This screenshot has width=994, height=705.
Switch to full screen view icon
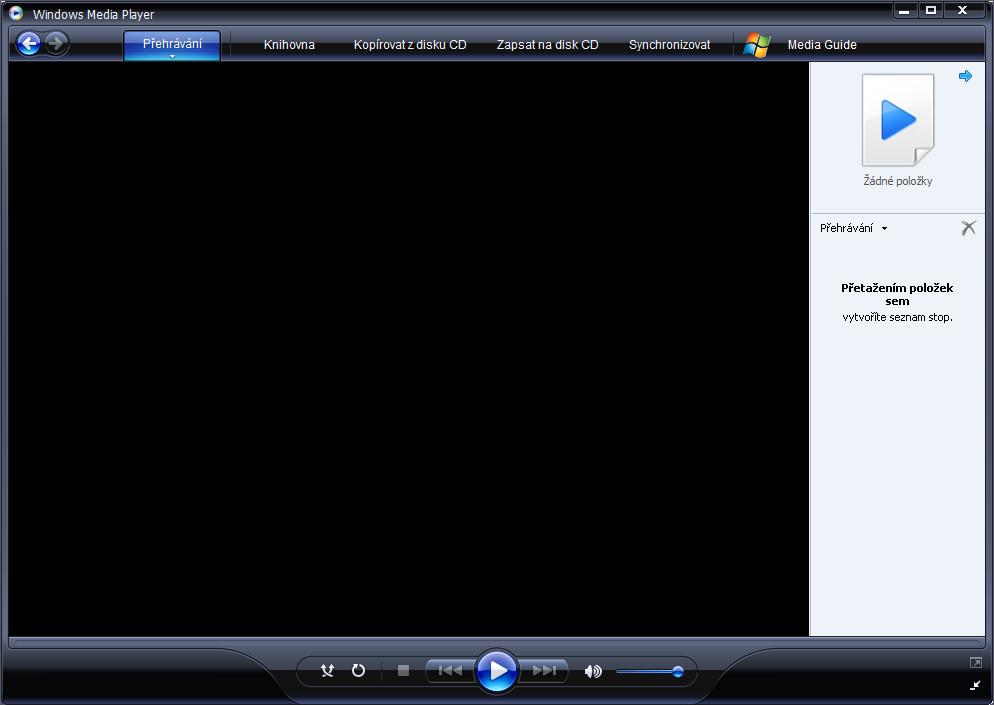(976, 663)
